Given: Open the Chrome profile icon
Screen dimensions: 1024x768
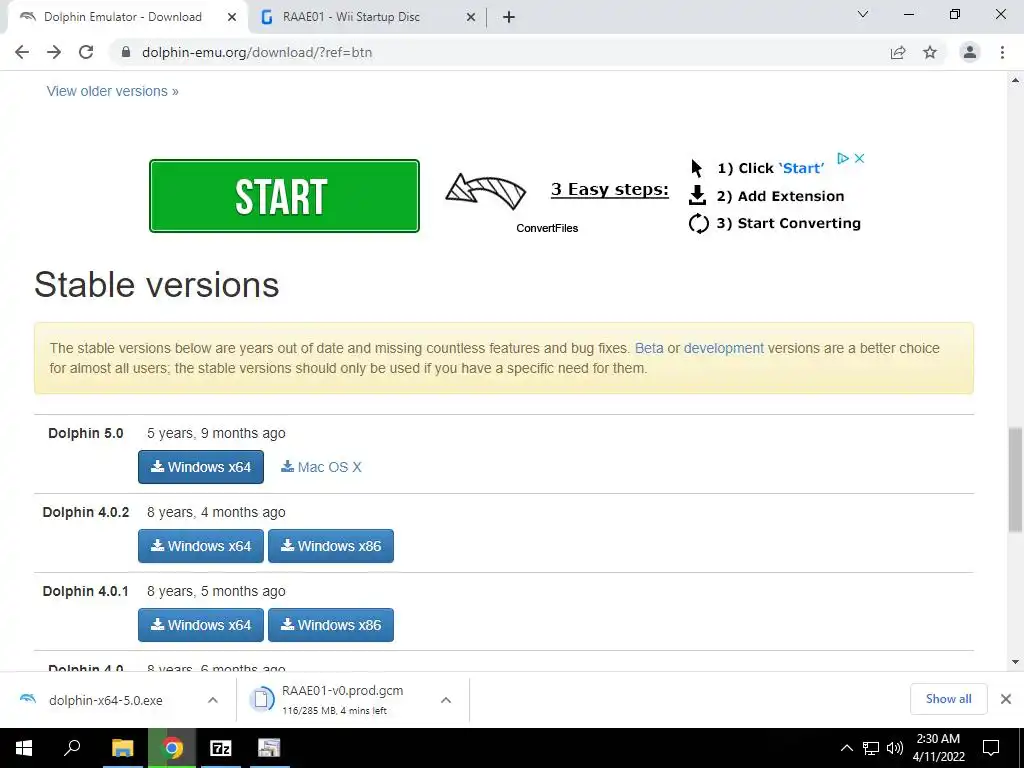Looking at the screenshot, I should [x=970, y=52].
